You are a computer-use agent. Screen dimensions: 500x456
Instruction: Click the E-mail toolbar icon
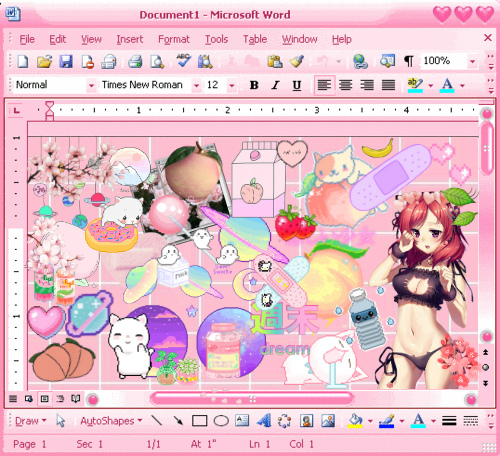(x=109, y=62)
